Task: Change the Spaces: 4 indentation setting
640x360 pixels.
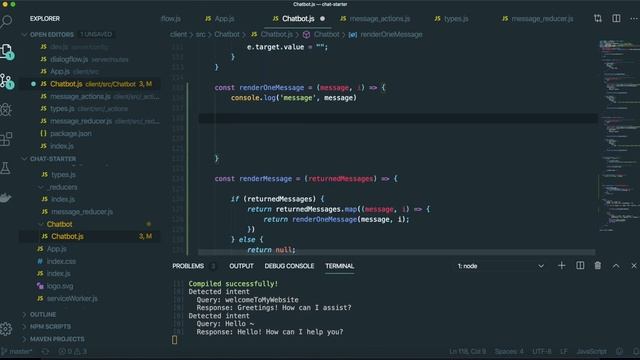Action: click(509, 351)
